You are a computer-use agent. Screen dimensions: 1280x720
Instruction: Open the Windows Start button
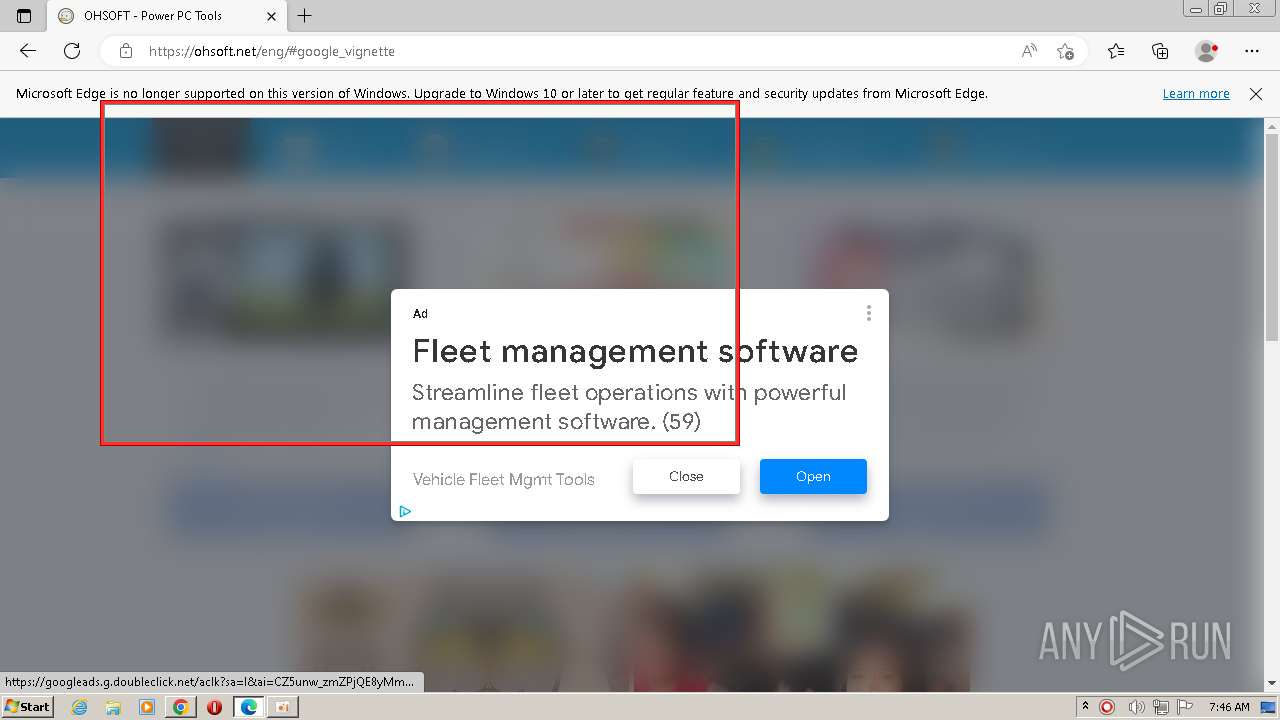pyautogui.click(x=27, y=706)
